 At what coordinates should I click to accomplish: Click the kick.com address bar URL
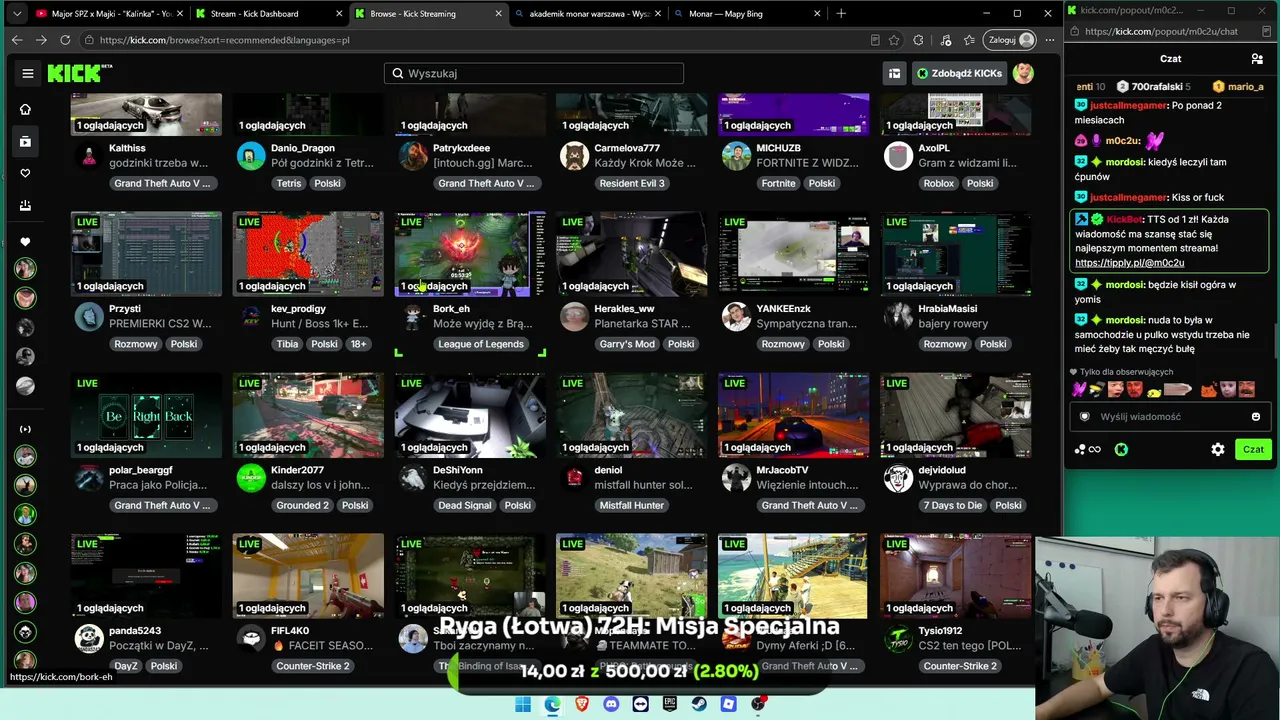(224, 40)
